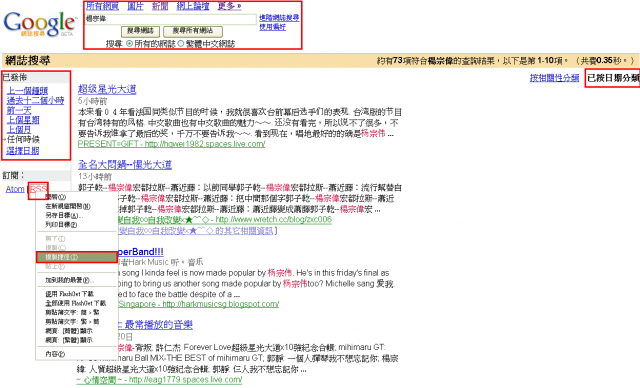Viewport: 640px width, 388px height.
Task: Open the eag1779.spaces.live.com link
Action: (x=159, y=380)
